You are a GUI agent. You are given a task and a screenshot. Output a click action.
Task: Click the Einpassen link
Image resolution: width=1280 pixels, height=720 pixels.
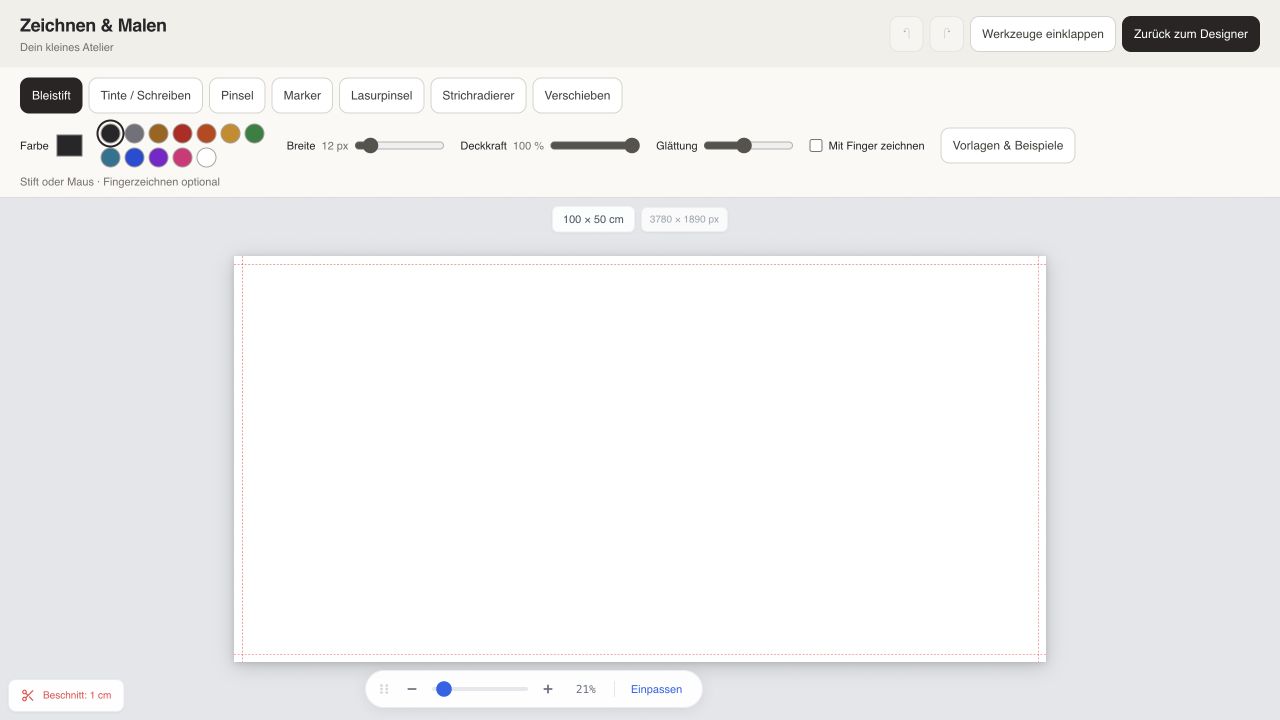[x=656, y=689]
